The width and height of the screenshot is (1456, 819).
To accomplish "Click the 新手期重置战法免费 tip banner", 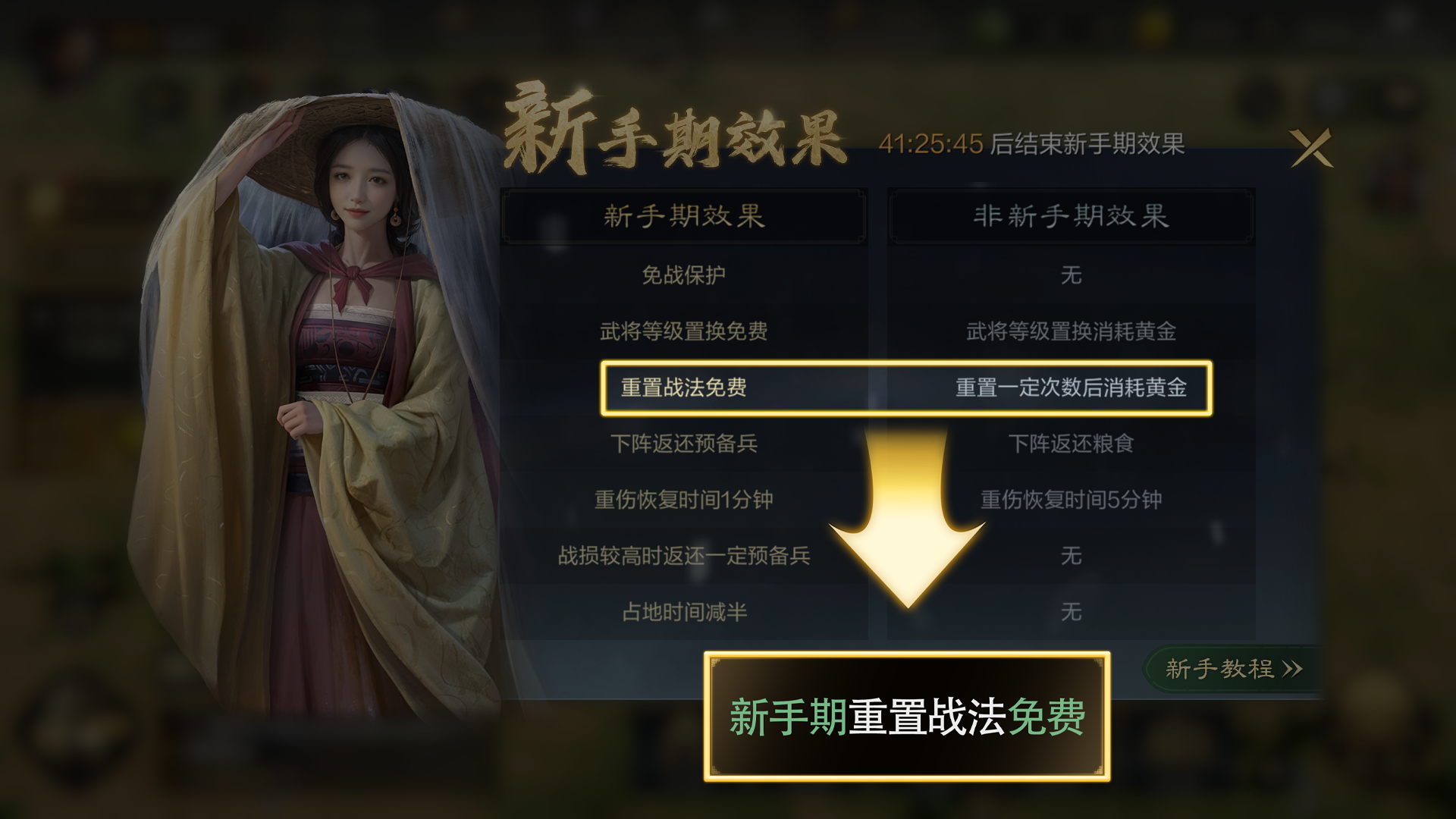I will click(x=907, y=716).
